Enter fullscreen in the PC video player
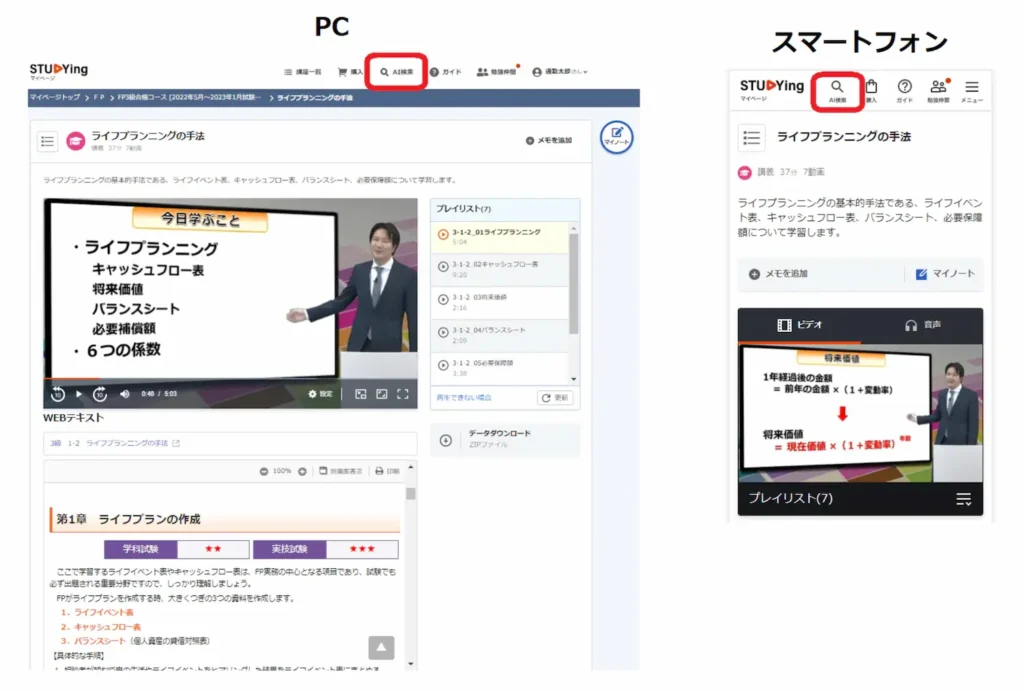1024x691 pixels. (403, 394)
